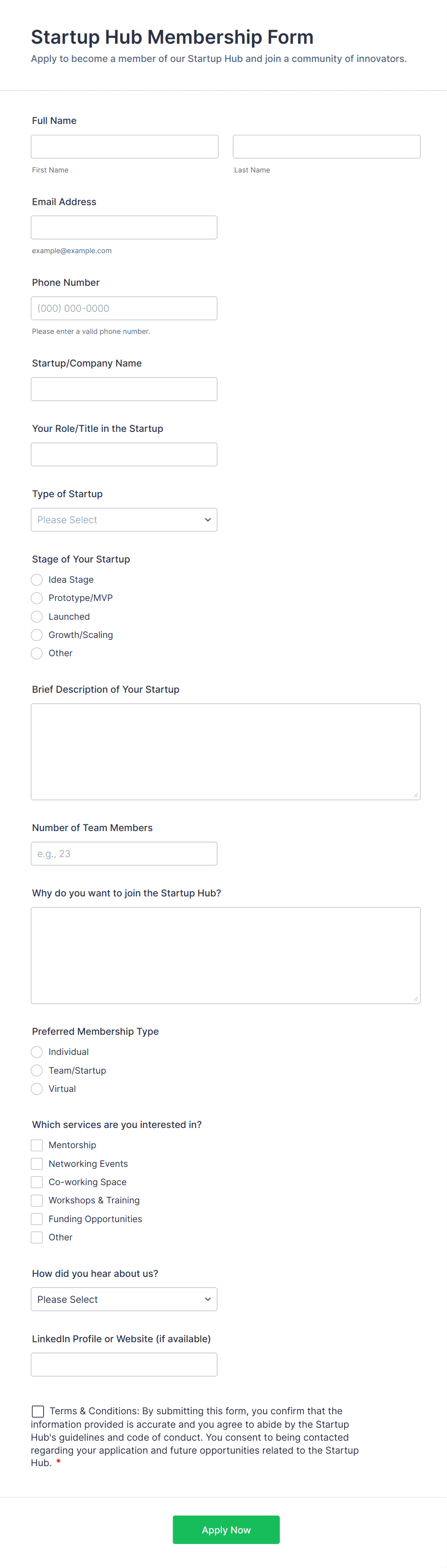447x1568 pixels.
Task: Select Growth/Scaling startup stage
Action: tap(37, 635)
